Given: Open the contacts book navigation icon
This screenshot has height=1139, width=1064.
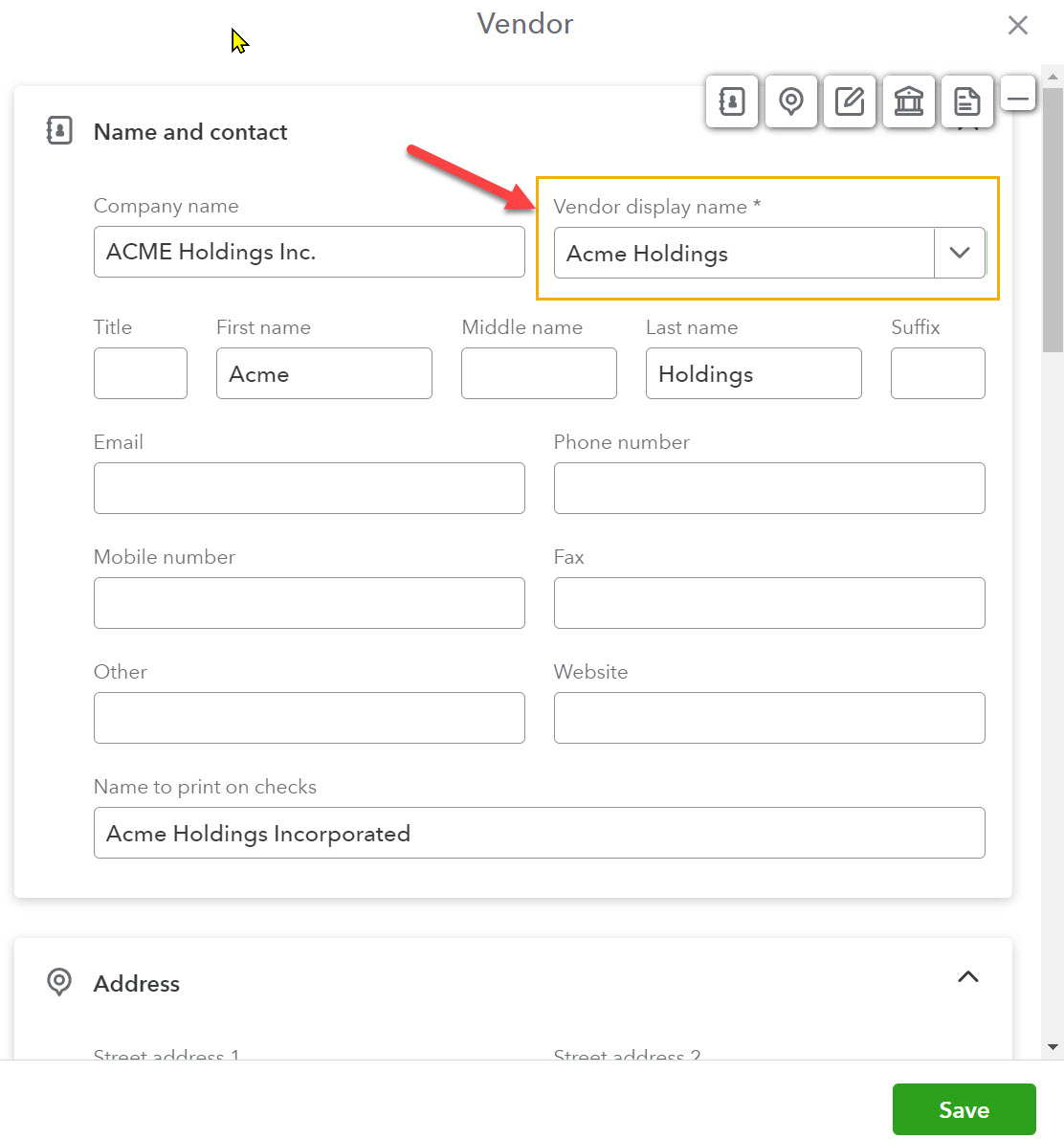Looking at the screenshot, I should pyautogui.click(x=731, y=101).
